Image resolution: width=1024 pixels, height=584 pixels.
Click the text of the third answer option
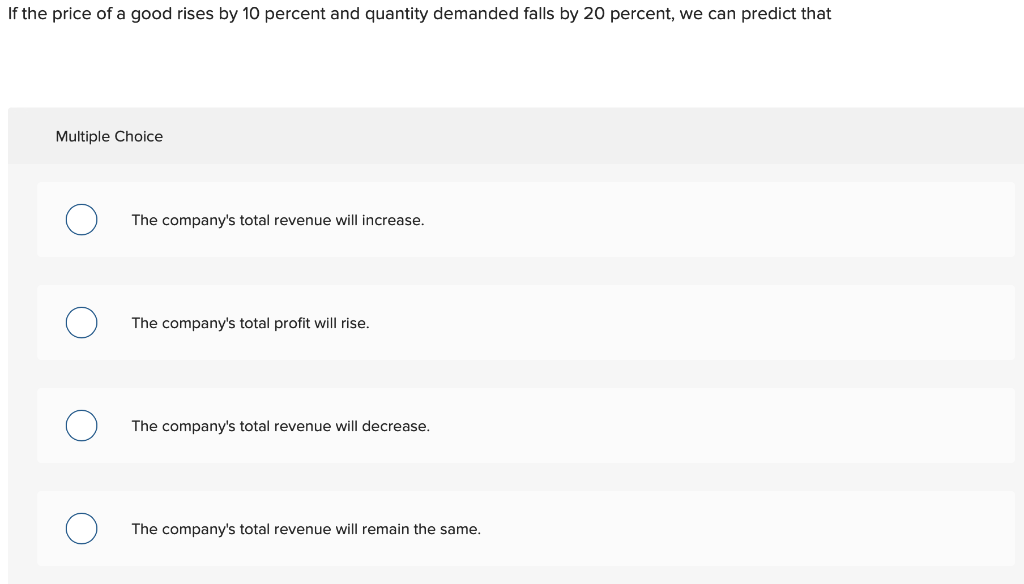click(281, 426)
